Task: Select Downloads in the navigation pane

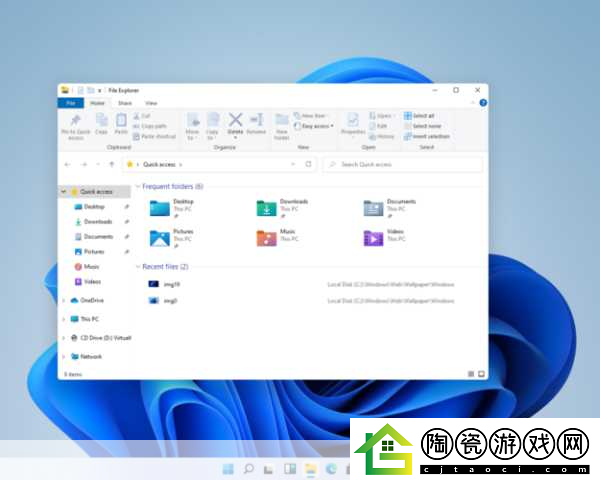Action: (98, 222)
